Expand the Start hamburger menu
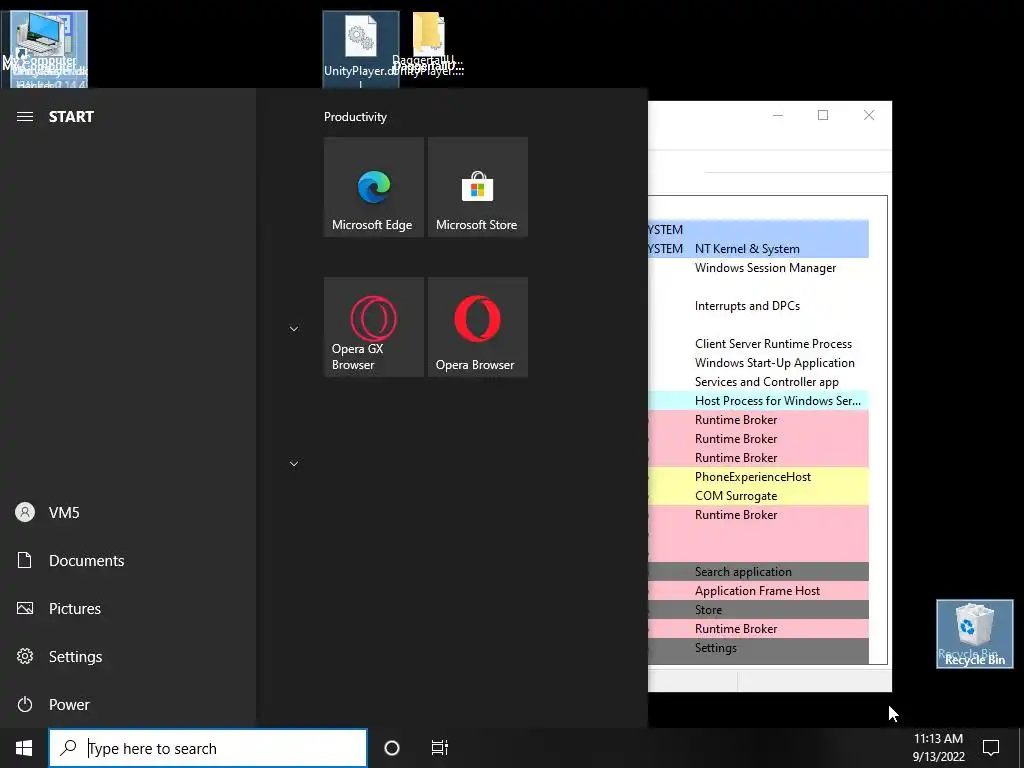 tap(25, 116)
